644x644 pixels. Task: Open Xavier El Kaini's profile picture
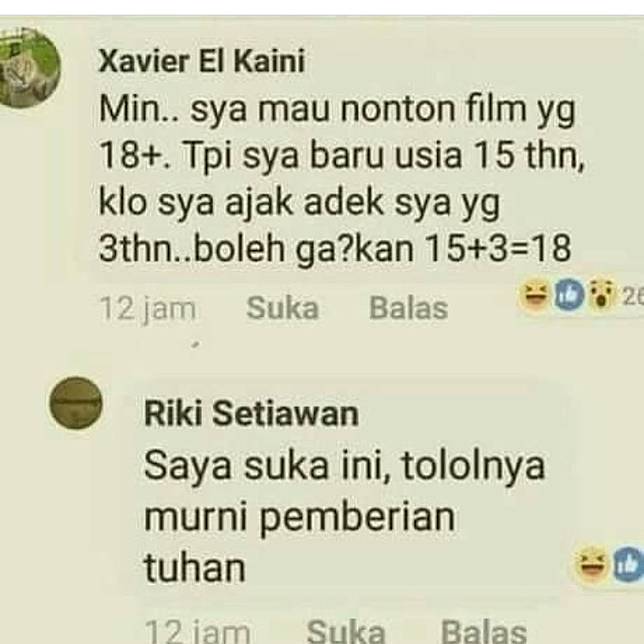pyautogui.click(x=30, y=68)
